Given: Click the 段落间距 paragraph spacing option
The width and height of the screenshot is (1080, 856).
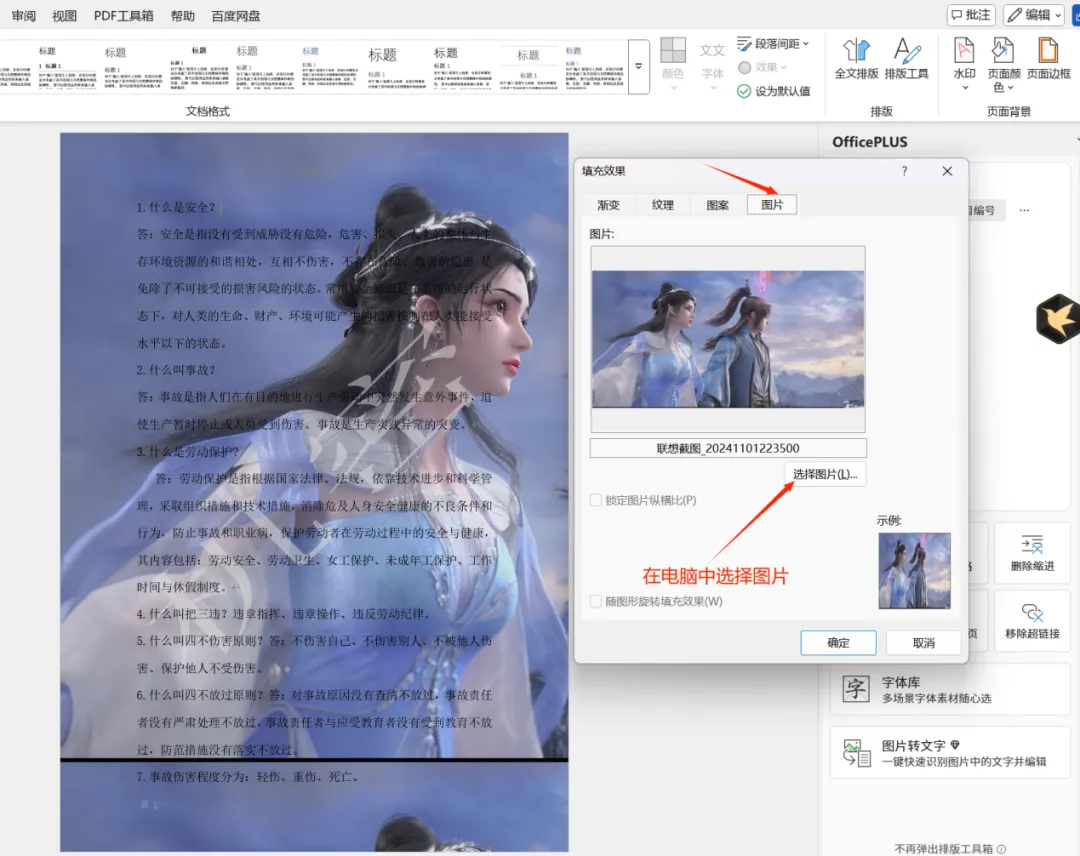Looking at the screenshot, I should tap(773, 43).
